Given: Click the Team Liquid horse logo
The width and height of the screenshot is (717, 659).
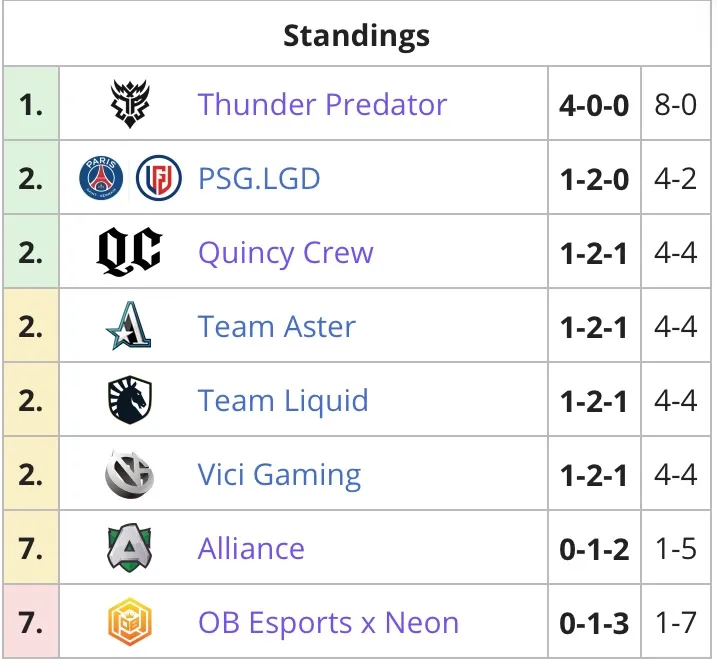Looking at the screenshot, I should point(130,400).
